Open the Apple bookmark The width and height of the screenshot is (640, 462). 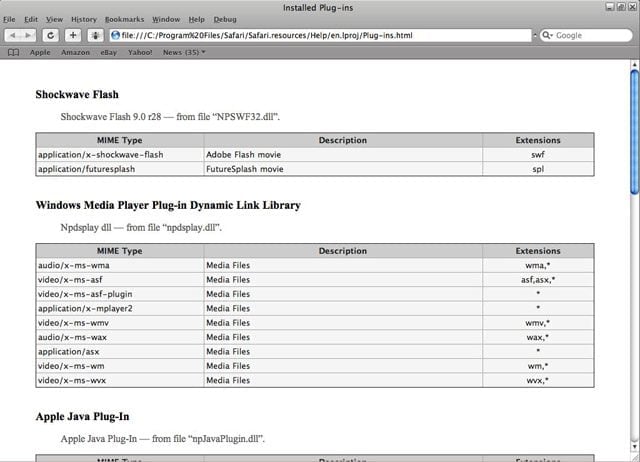pyautogui.click(x=40, y=52)
